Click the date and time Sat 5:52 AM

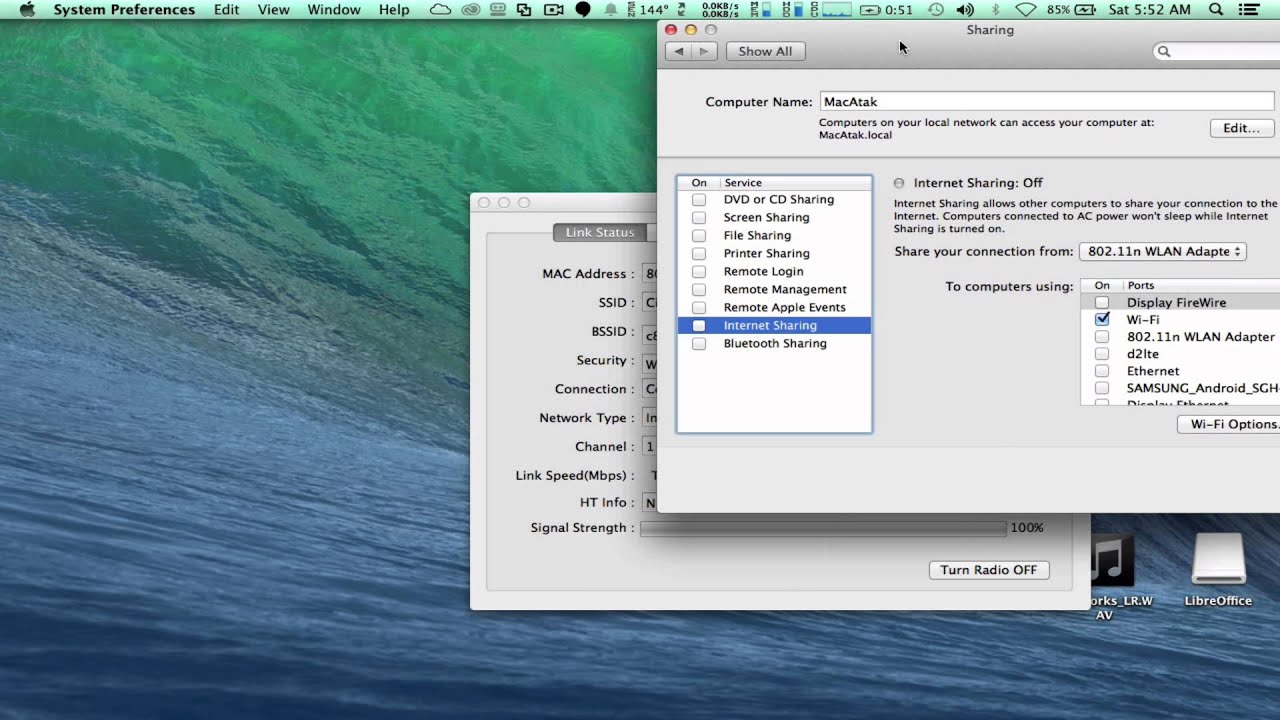1150,9
